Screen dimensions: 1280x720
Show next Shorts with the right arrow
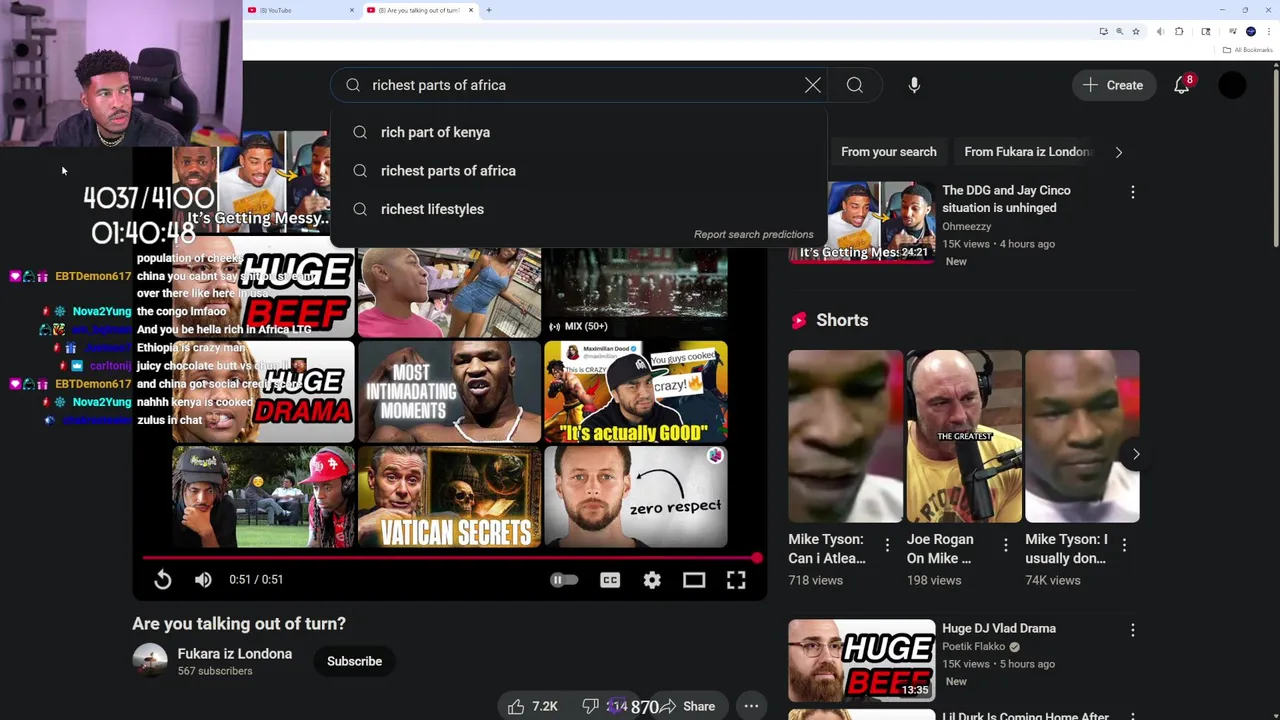point(1135,454)
